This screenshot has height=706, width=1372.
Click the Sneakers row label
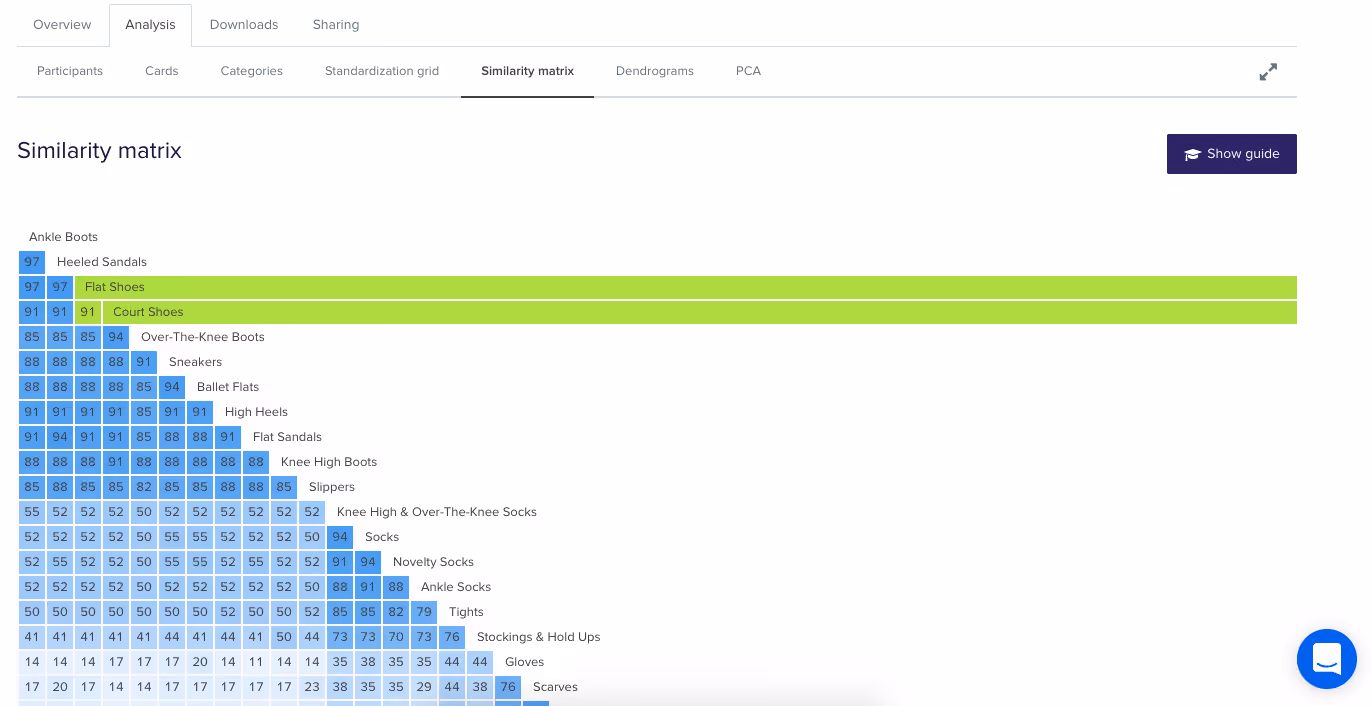pyautogui.click(x=196, y=362)
